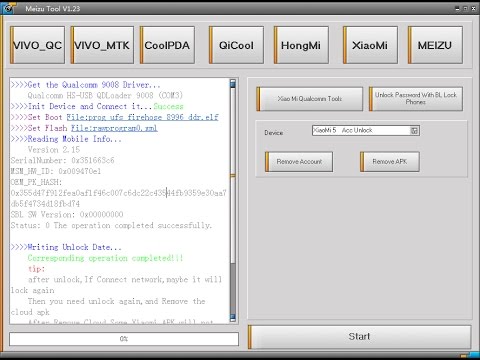Viewport: 480px width, 360px height.
Task: Click 'Corresponding operation completed!!!' log line
Action: click(105, 258)
